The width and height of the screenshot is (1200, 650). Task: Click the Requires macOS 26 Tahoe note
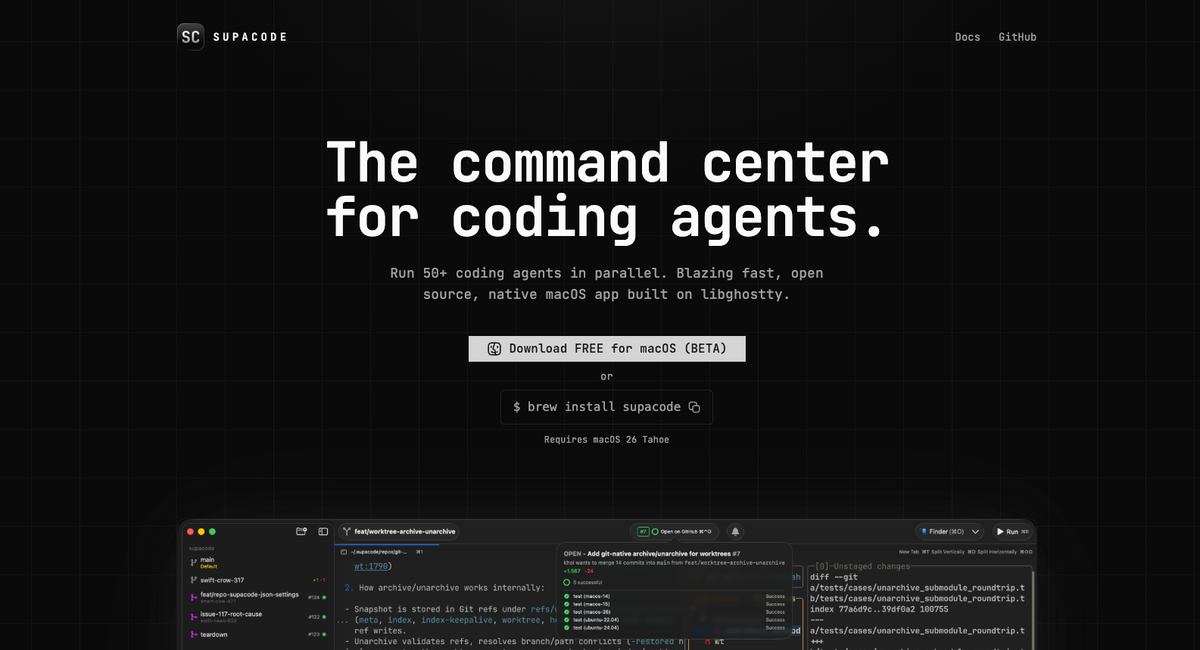(607, 439)
